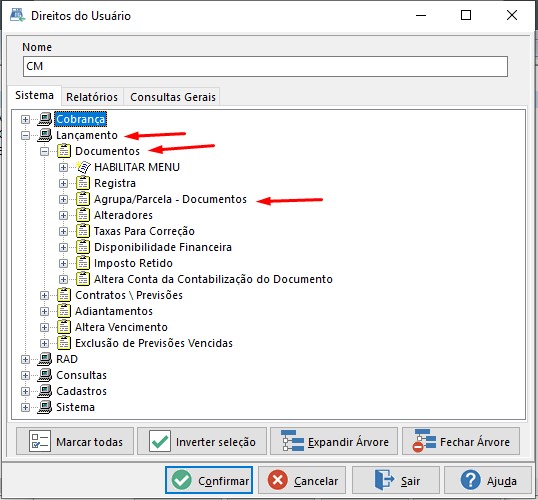The height and width of the screenshot is (500, 538).
Task: Expand Altera Conta da Contabilização do Documento
Action: 63,280
